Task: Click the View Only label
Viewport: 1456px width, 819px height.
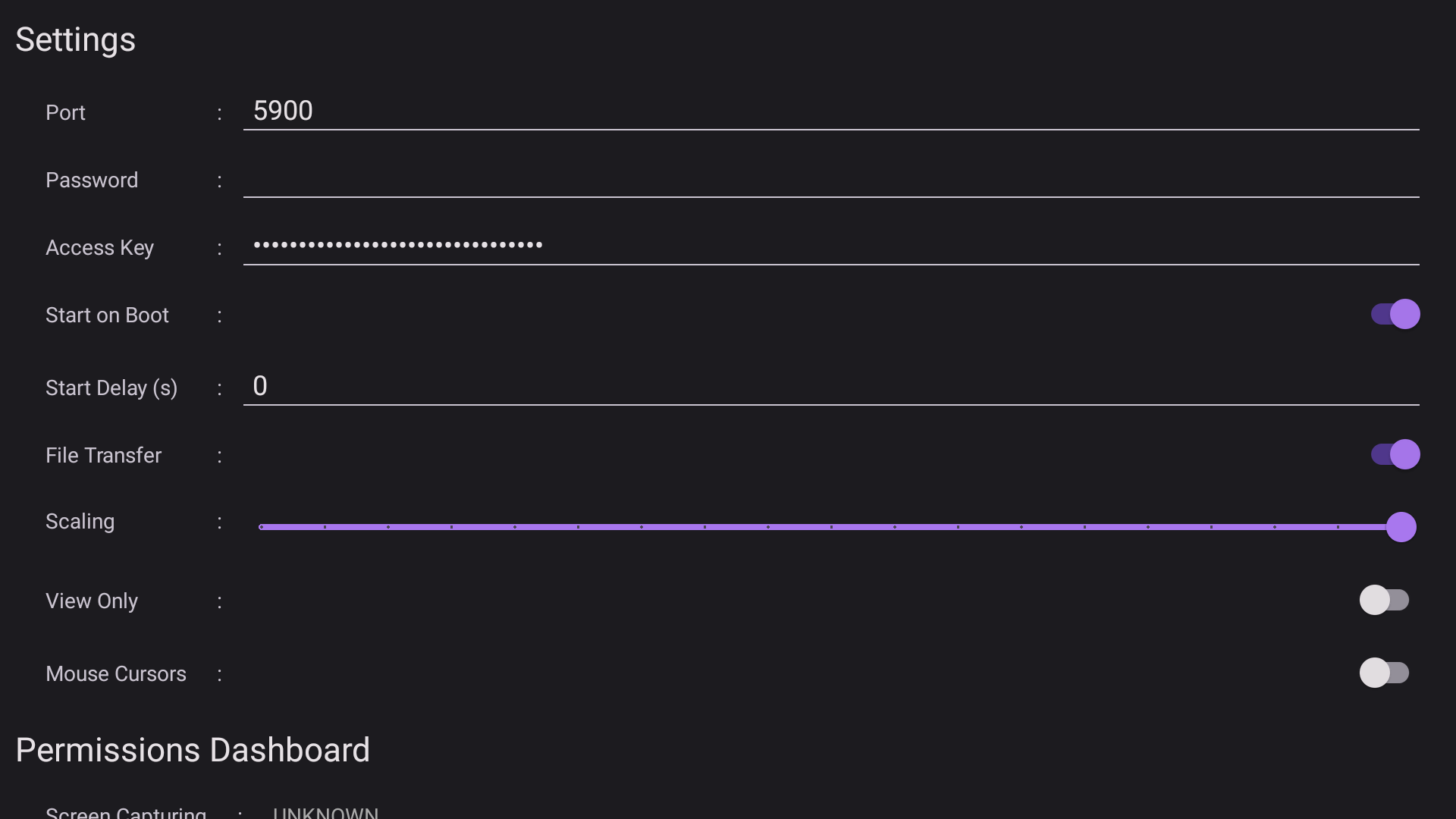Action: pos(92,601)
